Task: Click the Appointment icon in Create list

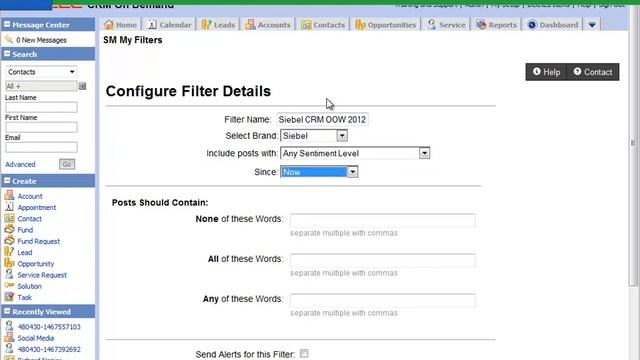Action: click(9, 207)
